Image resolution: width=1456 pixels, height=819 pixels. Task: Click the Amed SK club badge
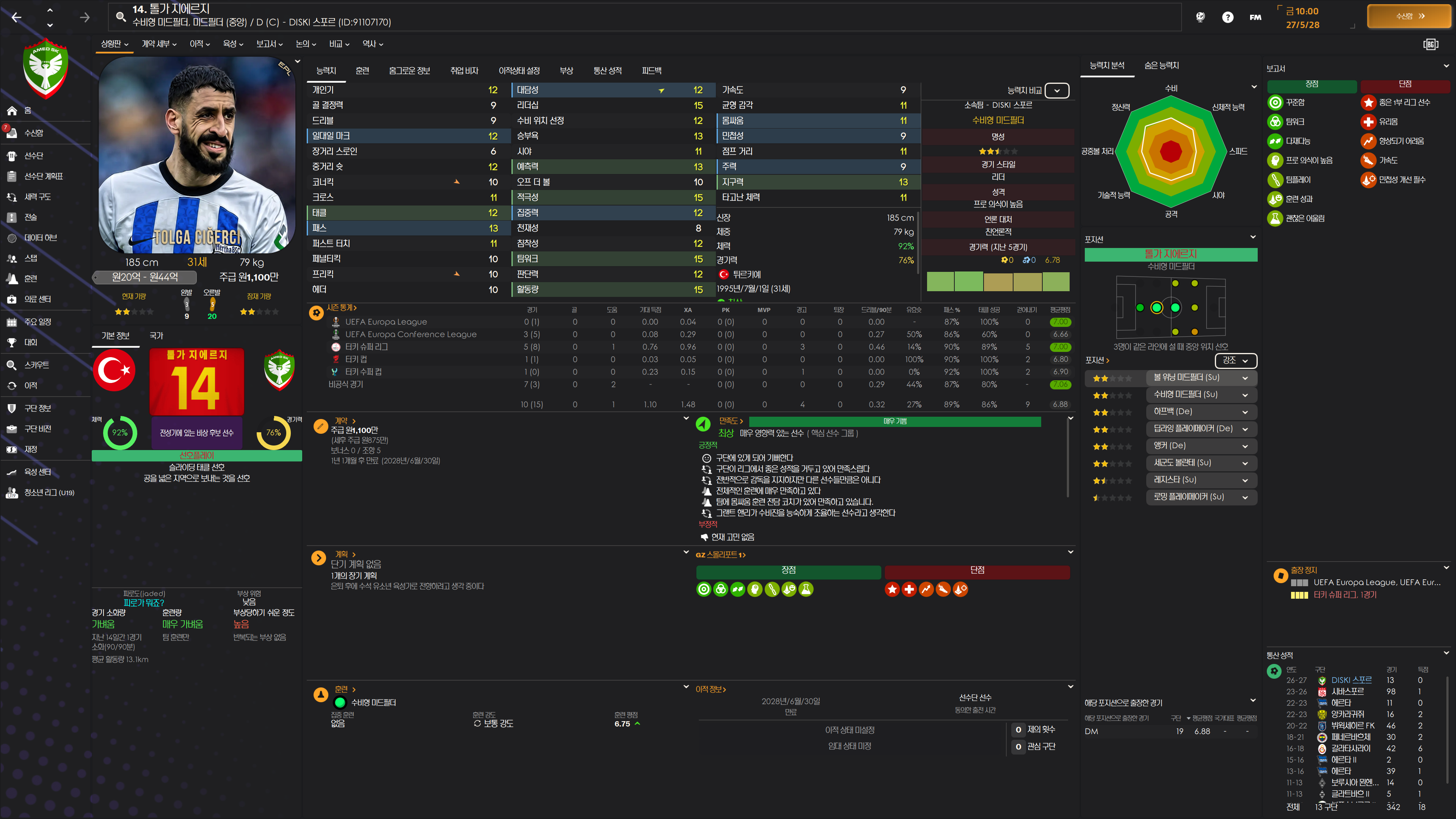46,68
